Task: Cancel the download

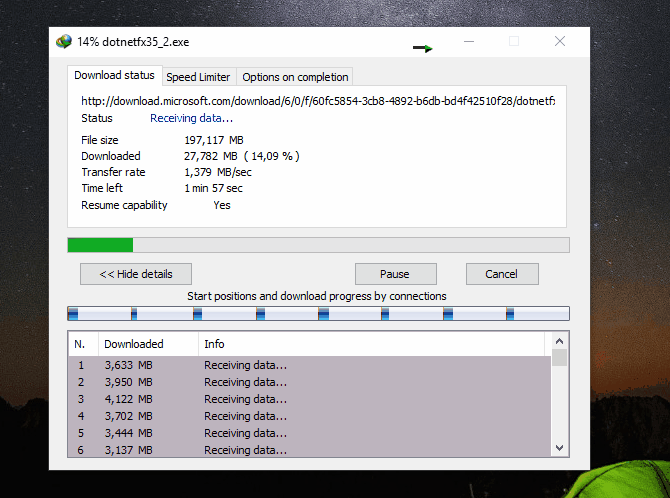Action: coord(502,274)
